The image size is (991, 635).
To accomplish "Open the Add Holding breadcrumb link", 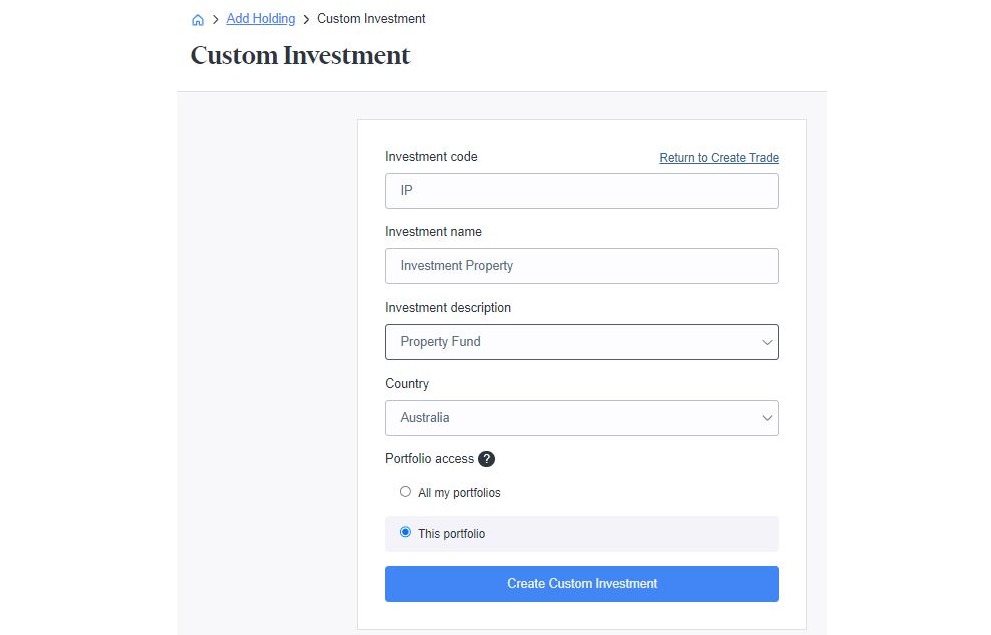I will [x=260, y=18].
